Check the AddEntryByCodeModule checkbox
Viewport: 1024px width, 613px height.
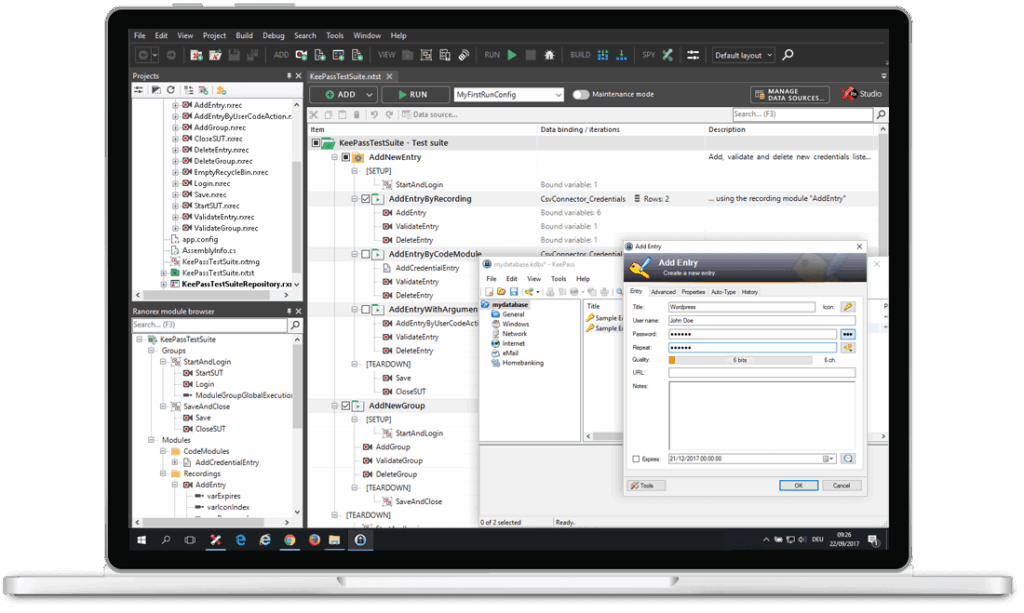(366, 255)
